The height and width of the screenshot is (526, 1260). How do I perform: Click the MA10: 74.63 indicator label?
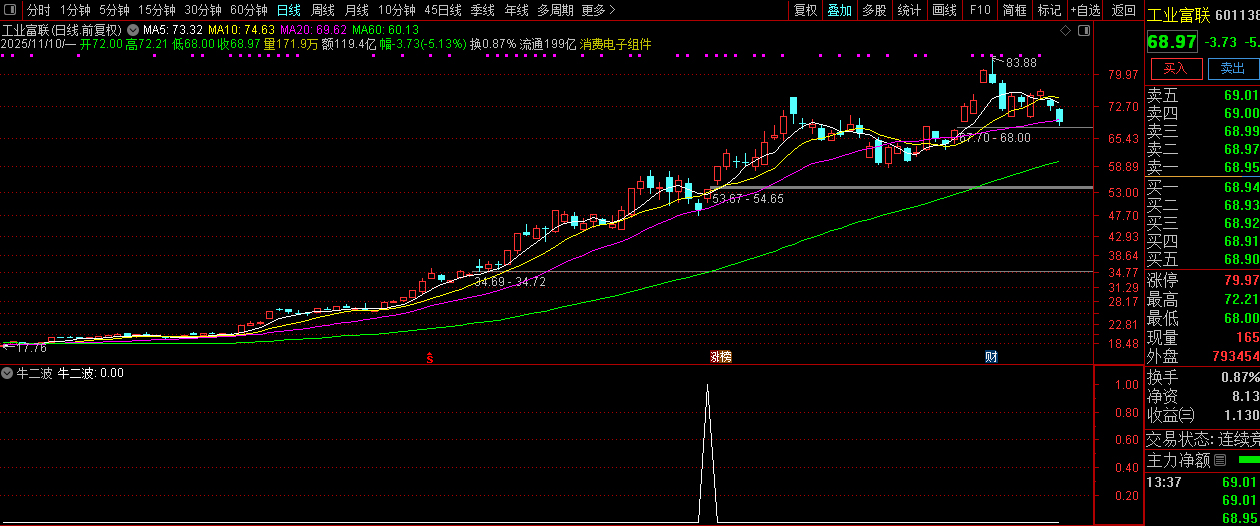coord(241,30)
